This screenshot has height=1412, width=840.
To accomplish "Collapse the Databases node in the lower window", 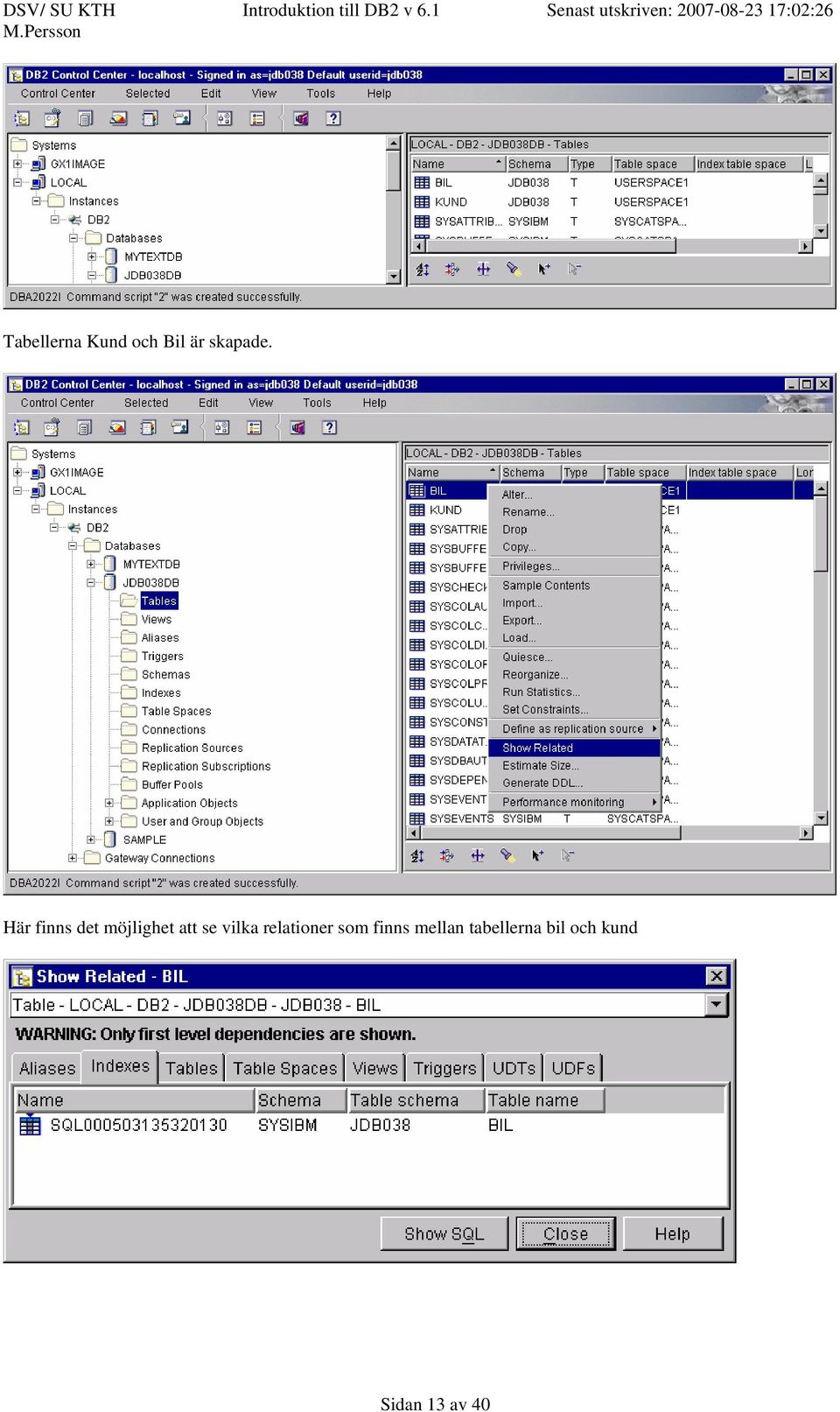I will click(x=73, y=545).
